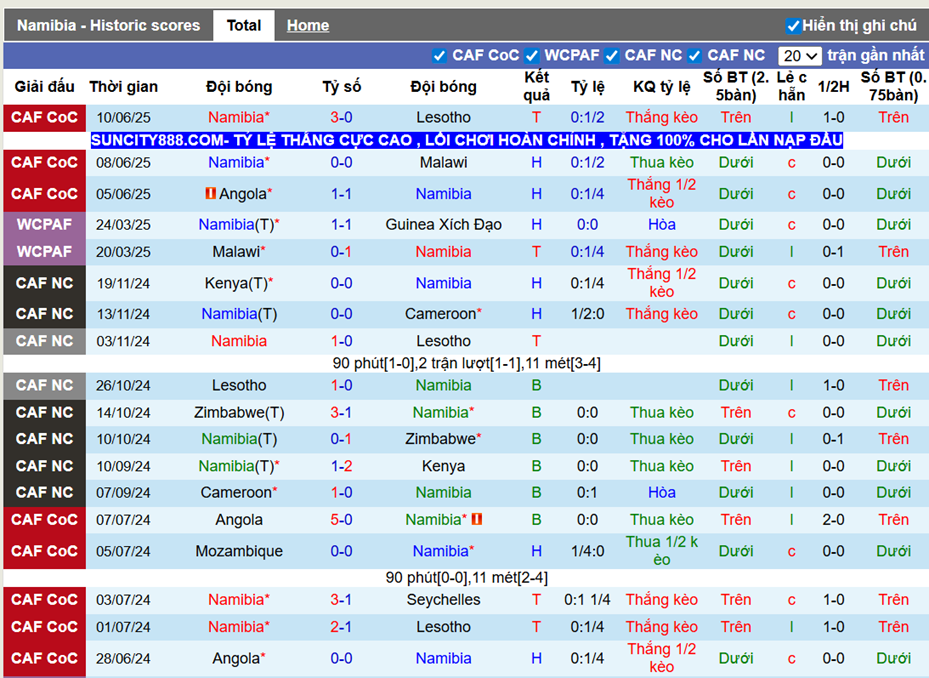This screenshot has width=929, height=678.
Task: Click the 1/2H column header
Action: click(833, 87)
